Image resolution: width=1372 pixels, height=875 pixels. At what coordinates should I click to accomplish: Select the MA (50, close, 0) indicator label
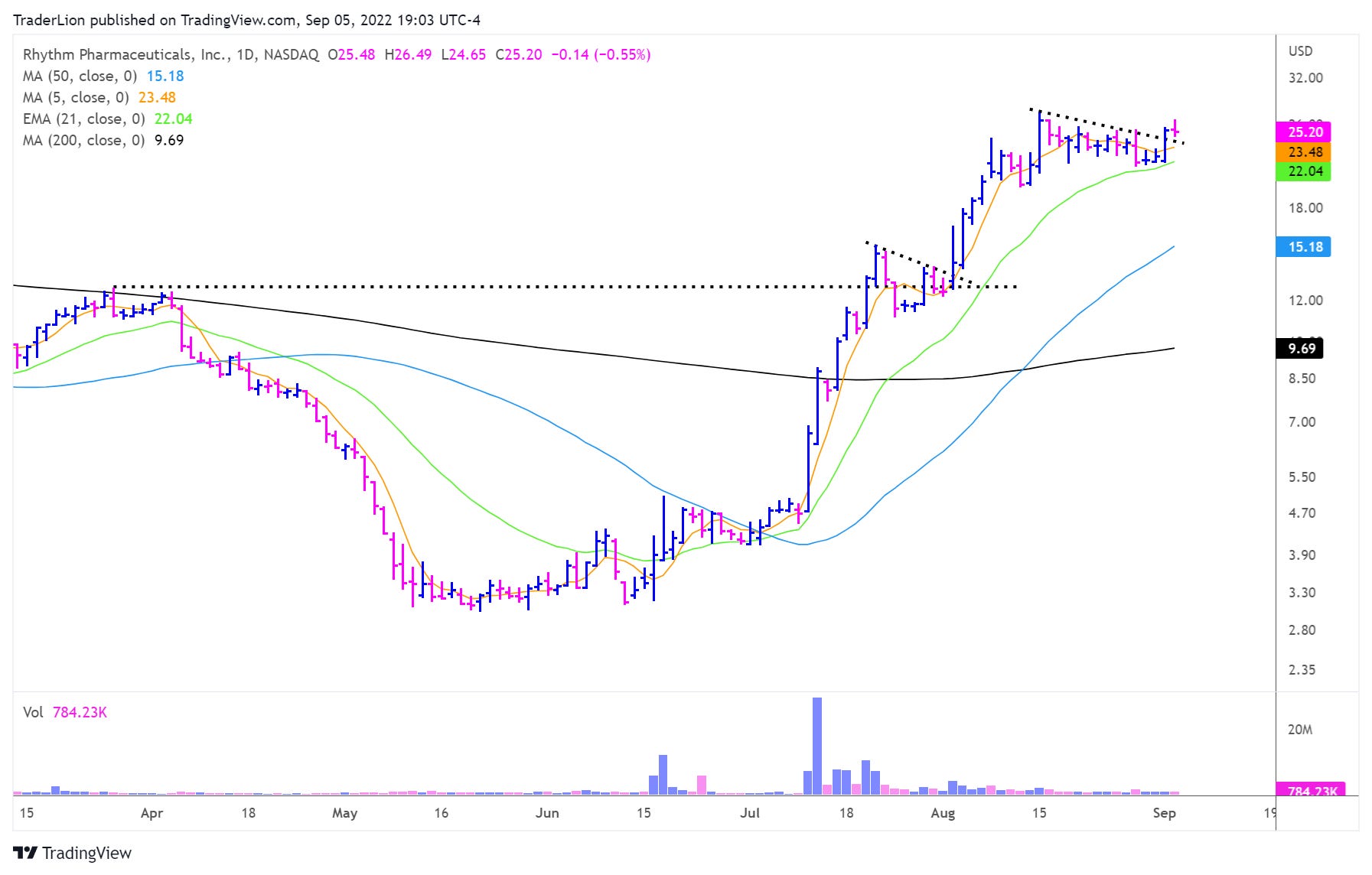80,76
